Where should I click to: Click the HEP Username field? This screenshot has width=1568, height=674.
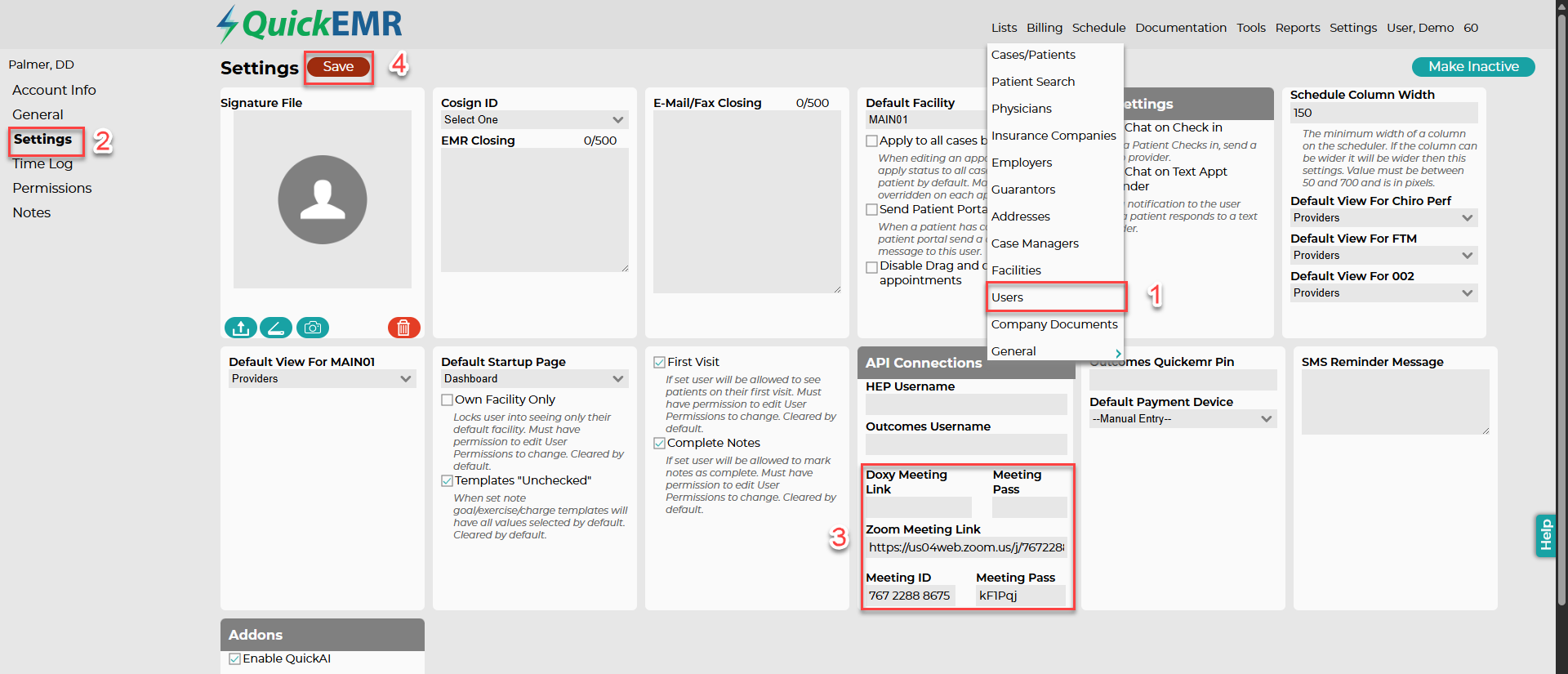point(966,404)
